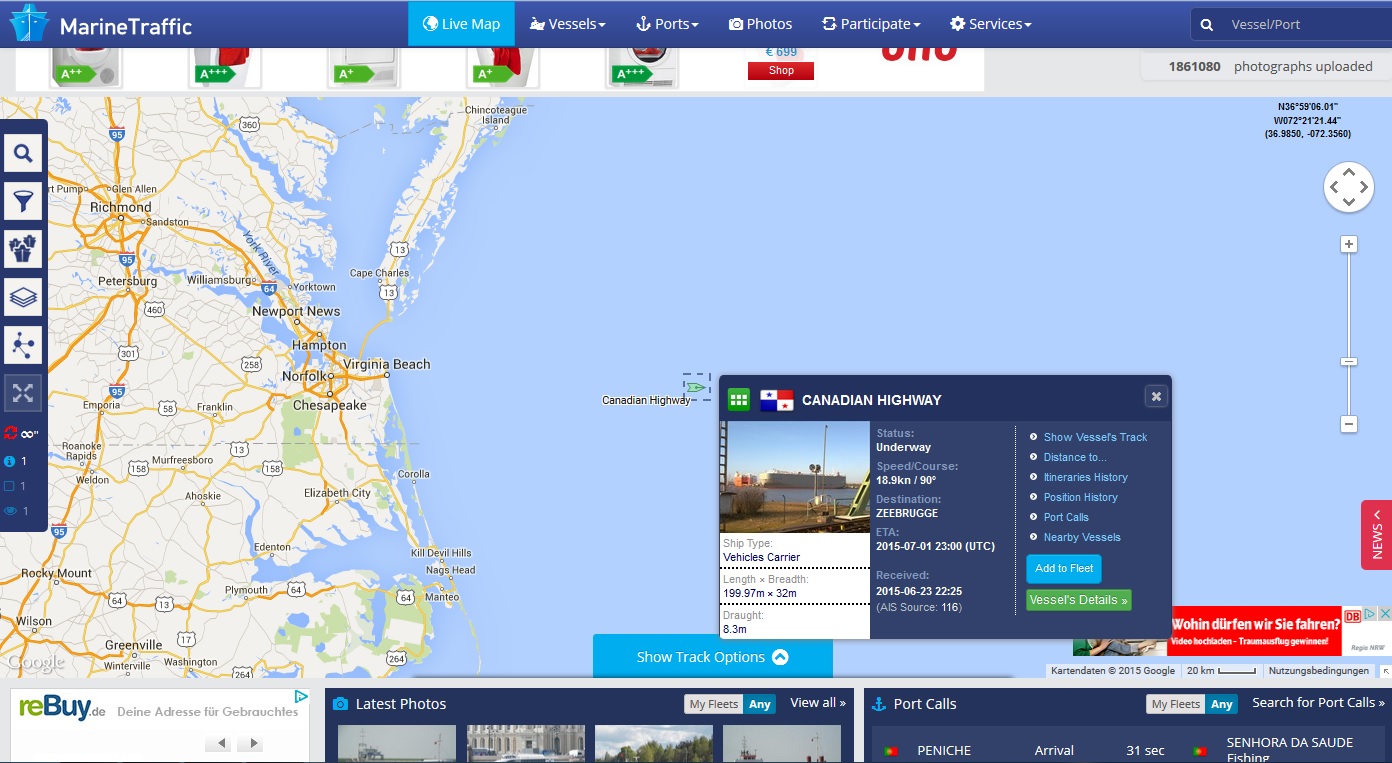Image resolution: width=1392 pixels, height=763 pixels.
Task: Open Show Vessel's Track link
Action: [1095, 437]
